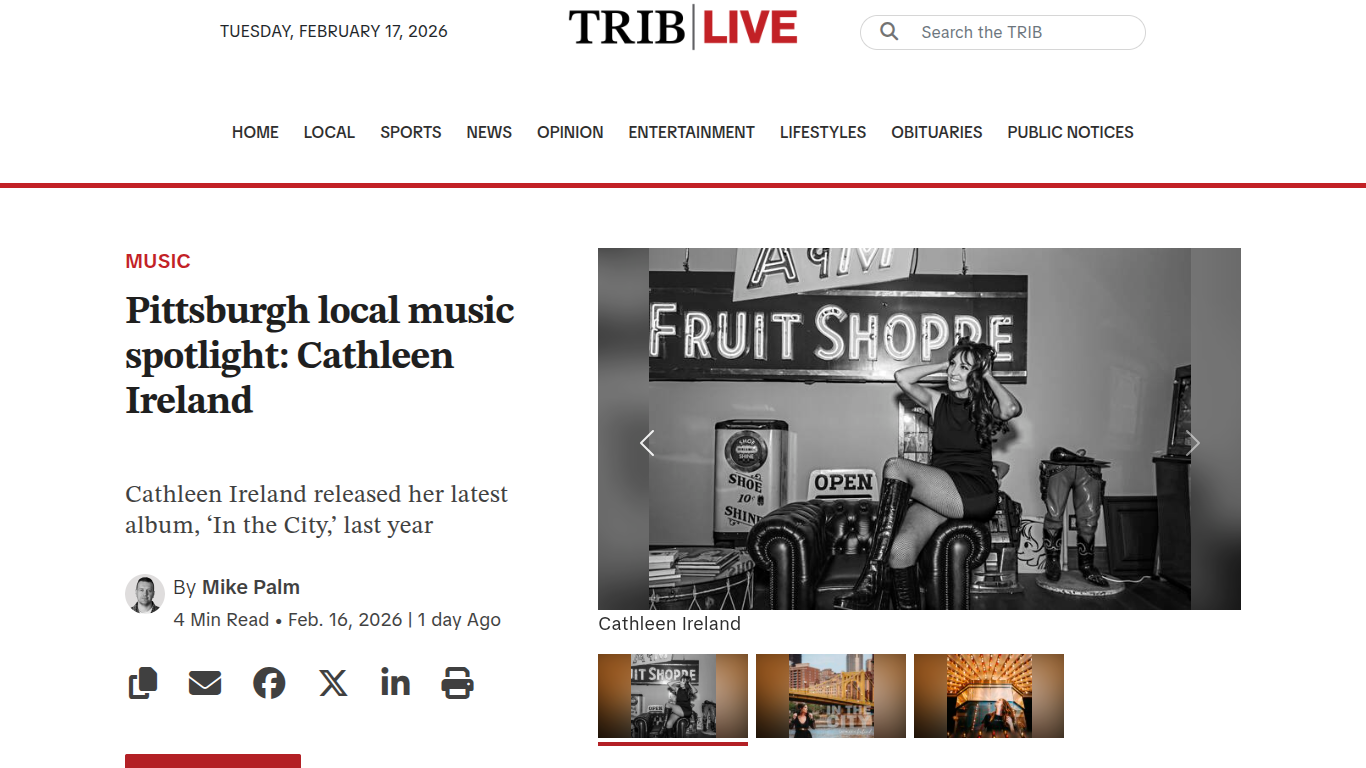This screenshot has width=1366, height=768.
Task: Open author Mike Palm's profile
Action: click(x=251, y=587)
